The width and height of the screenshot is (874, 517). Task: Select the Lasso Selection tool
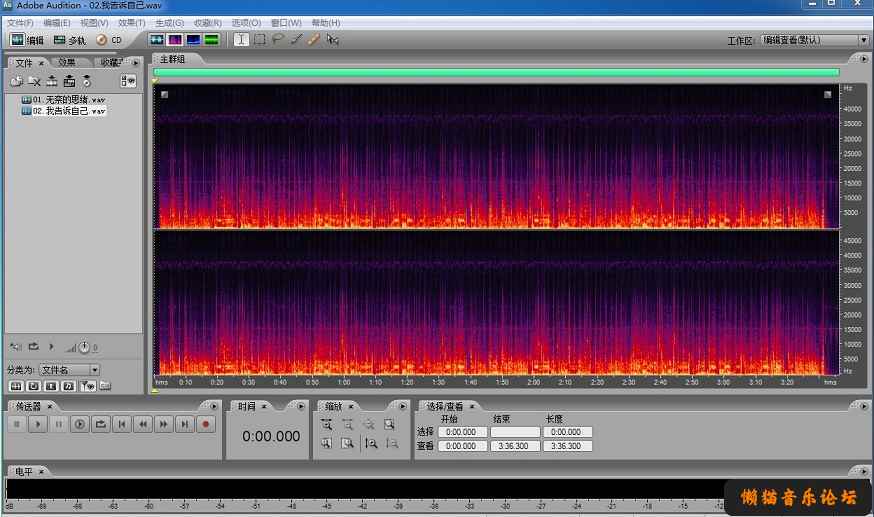[x=278, y=40]
